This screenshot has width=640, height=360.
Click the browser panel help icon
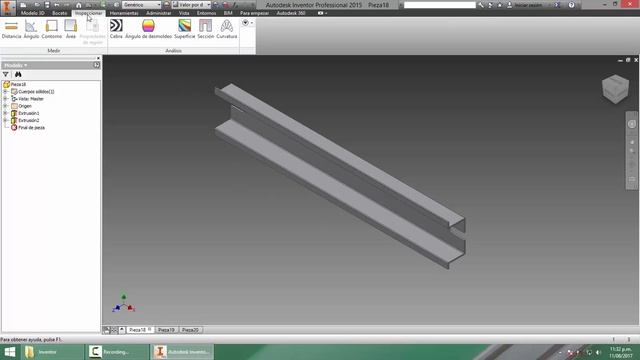pyautogui.click(x=96, y=65)
